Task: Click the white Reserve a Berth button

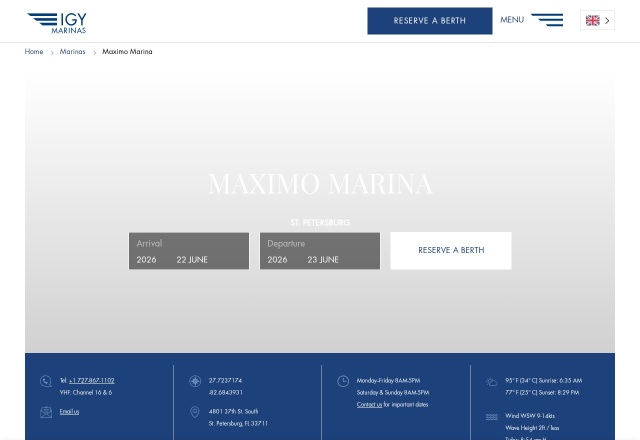Action: pyautogui.click(x=451, y=251)
